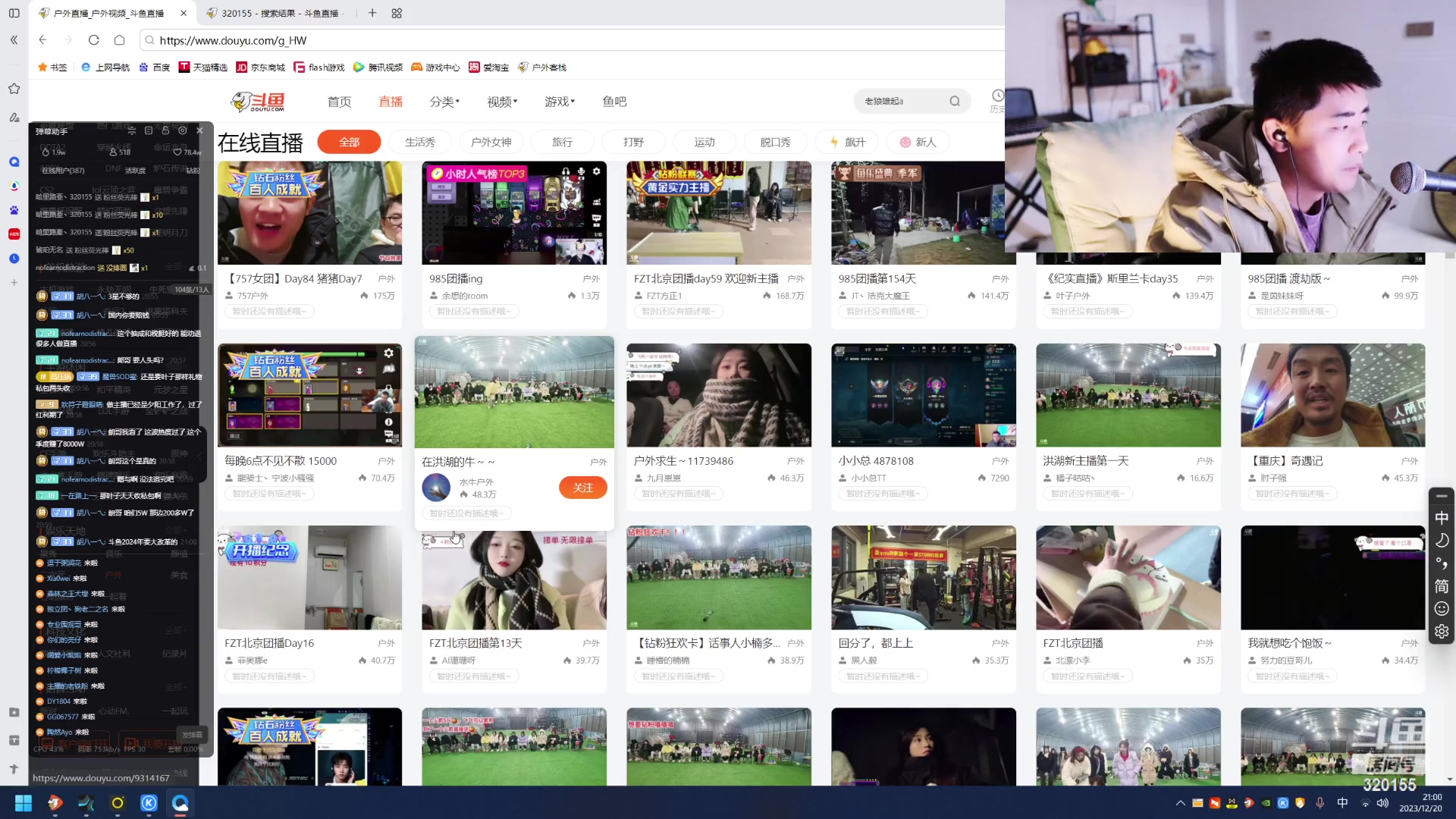Open the taskbar volume control
Image resolution: width=1456 pixels, height=819 pixels.
pyautogui.click(x=1382, y=803)
